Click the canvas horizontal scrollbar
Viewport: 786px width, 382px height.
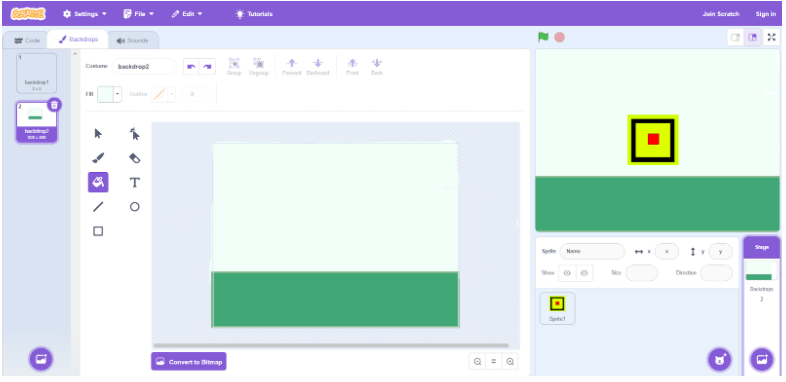[x=331, y=345]
